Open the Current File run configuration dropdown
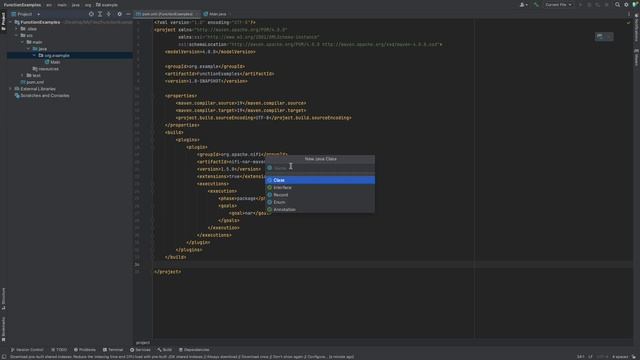The width and height of the screenshot is (640, 360). click(558, 4)
